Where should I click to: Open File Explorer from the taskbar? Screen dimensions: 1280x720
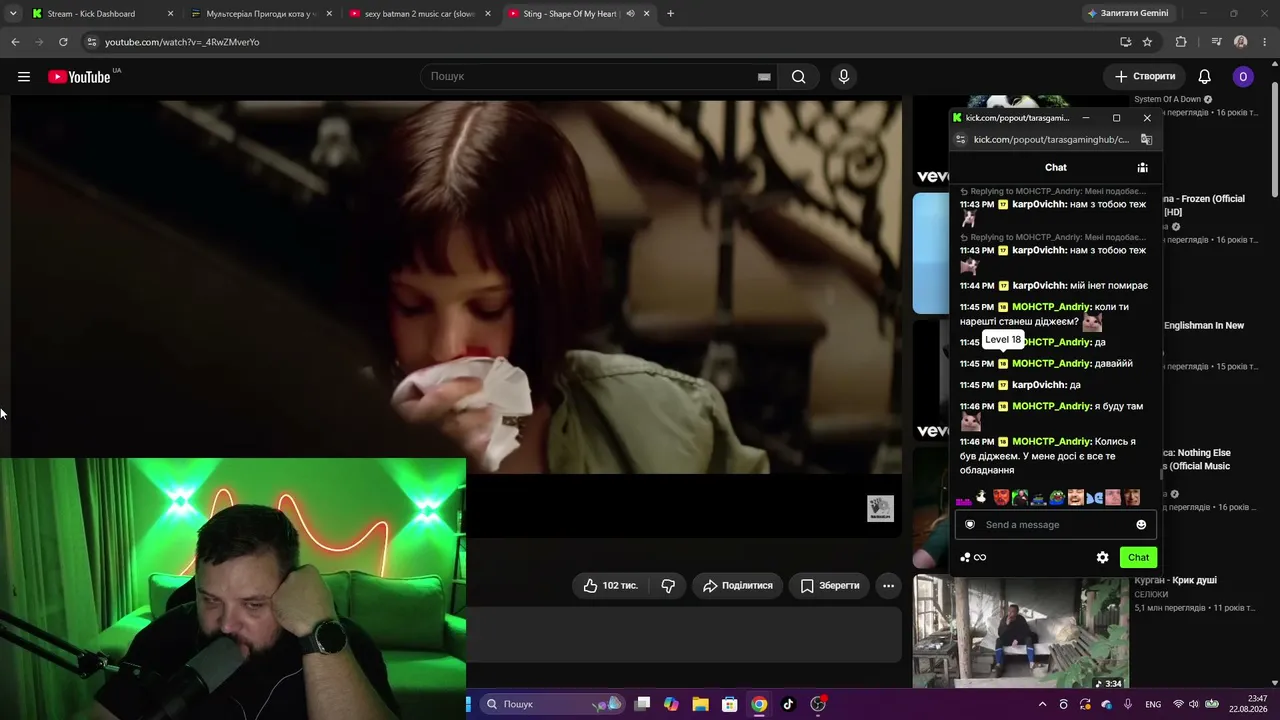click(x=700, y=704)
